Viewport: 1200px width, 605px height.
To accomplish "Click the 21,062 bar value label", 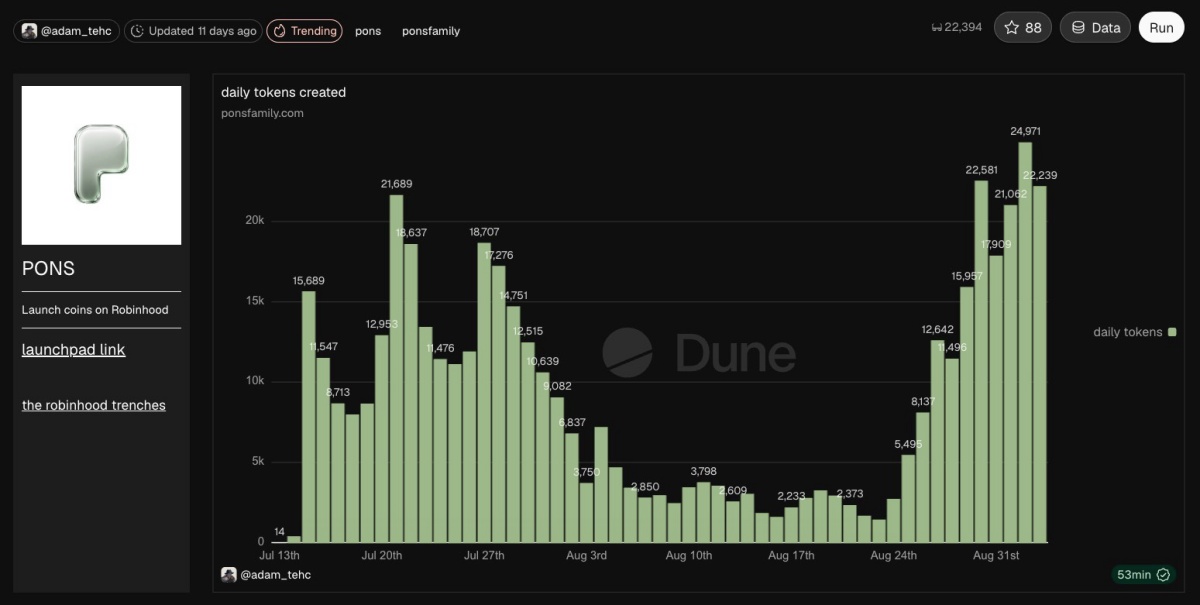I will (1011, 194).
